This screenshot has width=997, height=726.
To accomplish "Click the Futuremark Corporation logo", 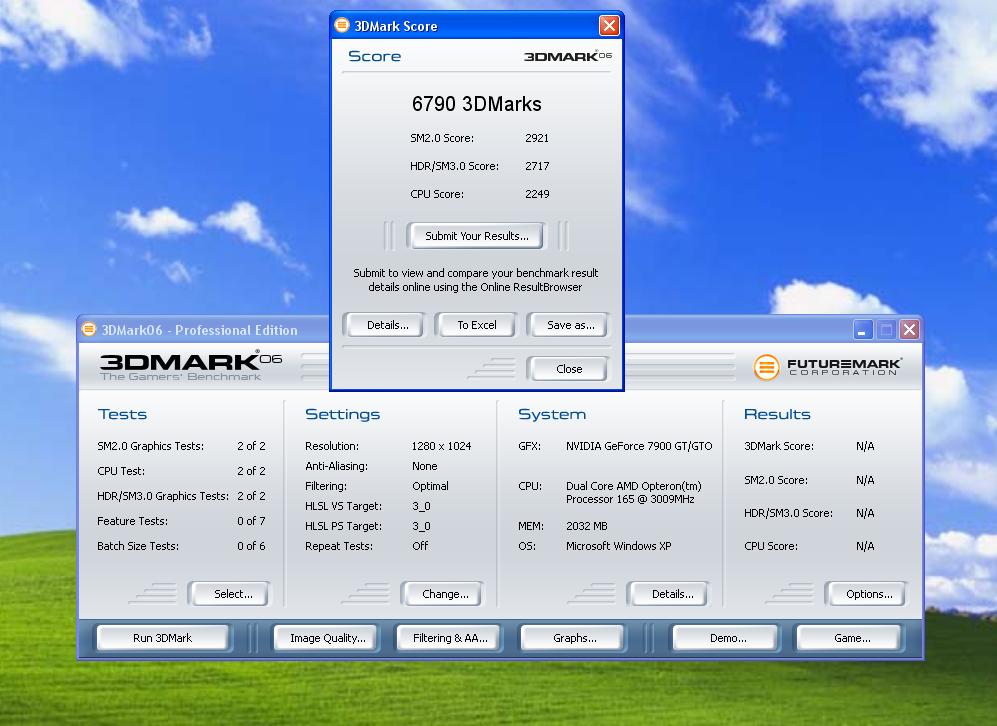I will coord(827,367).
